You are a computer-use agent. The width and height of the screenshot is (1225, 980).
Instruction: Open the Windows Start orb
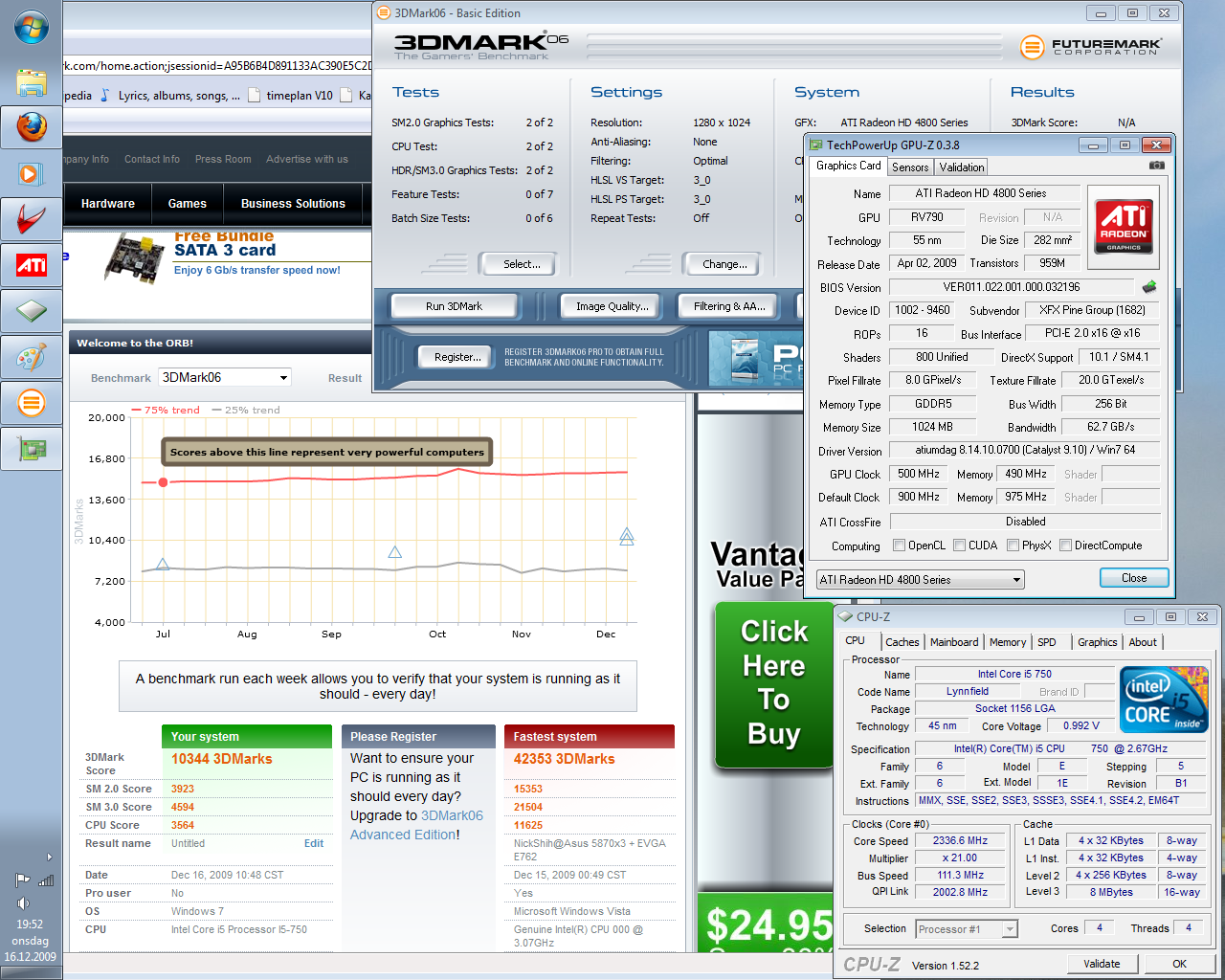click(31, 26)
